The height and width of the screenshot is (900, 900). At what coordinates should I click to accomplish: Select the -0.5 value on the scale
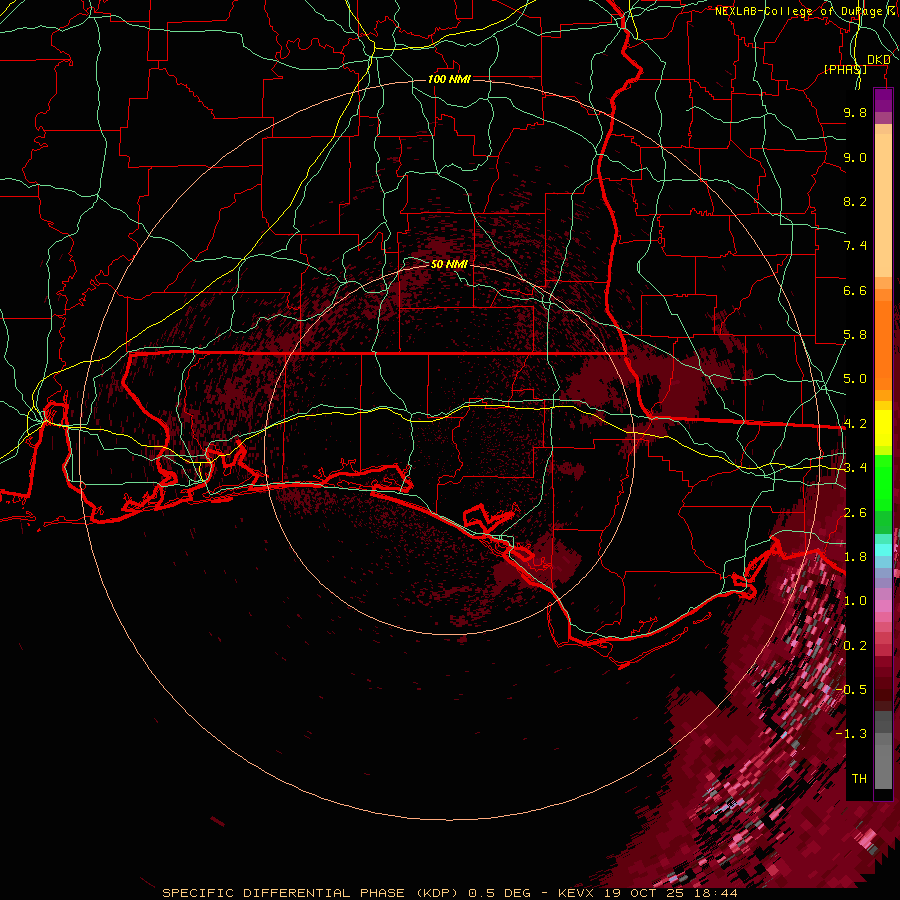click(851, 690)
